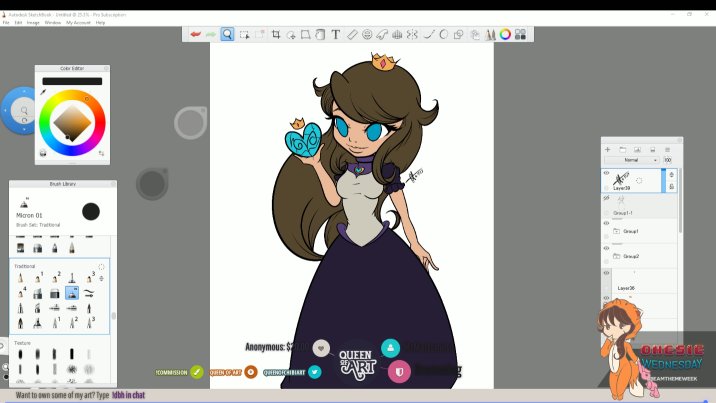Select the Text tool

(336, 34)
